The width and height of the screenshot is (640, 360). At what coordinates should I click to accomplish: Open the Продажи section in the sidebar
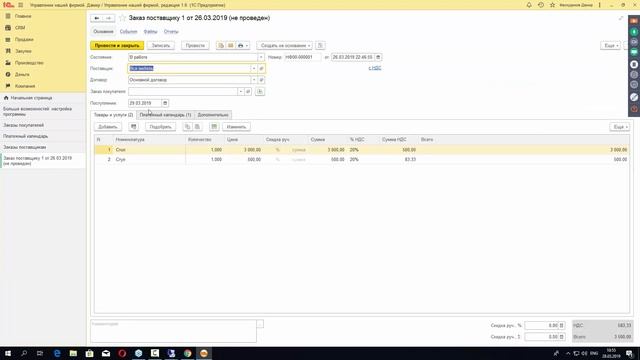(x=24, y=40)
